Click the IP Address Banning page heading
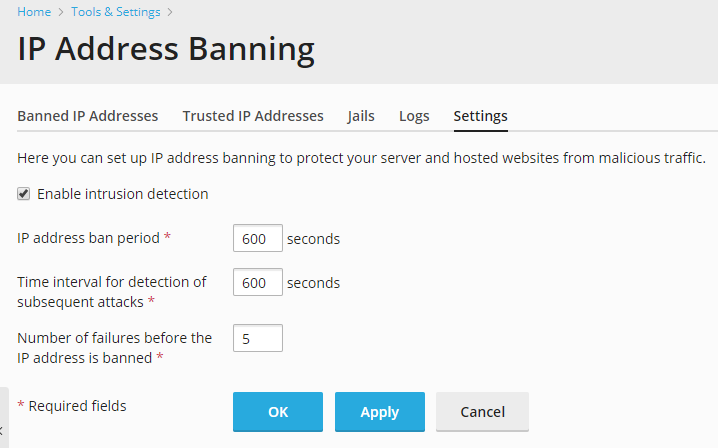 [166, 48]
